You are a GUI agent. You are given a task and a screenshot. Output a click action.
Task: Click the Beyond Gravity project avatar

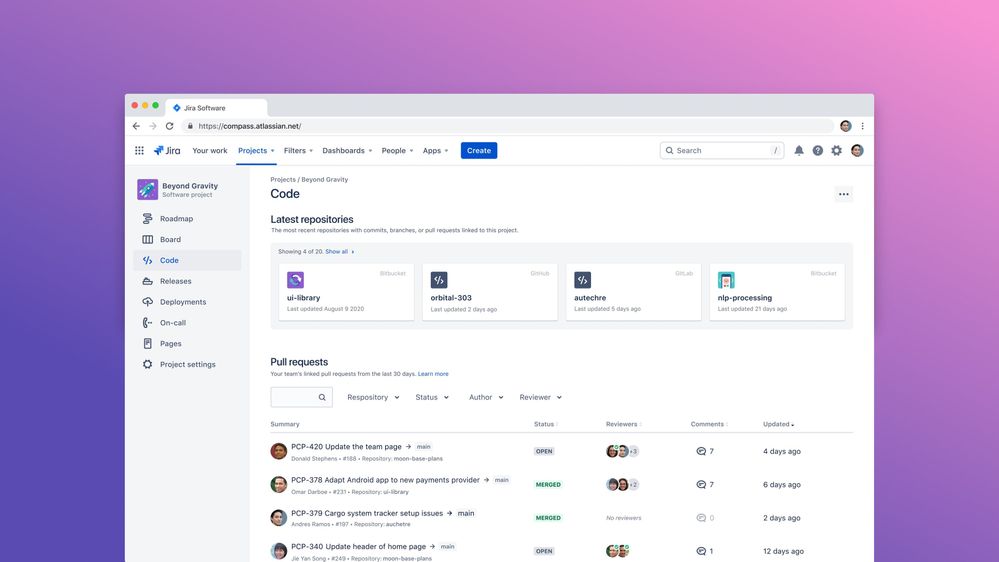pyautogui.click(x=147, y=189)
